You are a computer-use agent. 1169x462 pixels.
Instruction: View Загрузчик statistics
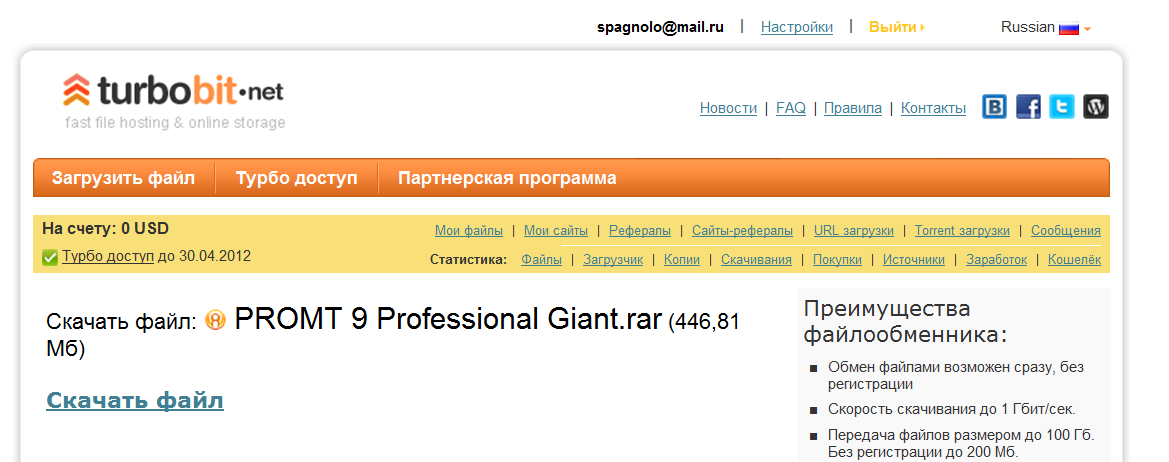[613, 260]
